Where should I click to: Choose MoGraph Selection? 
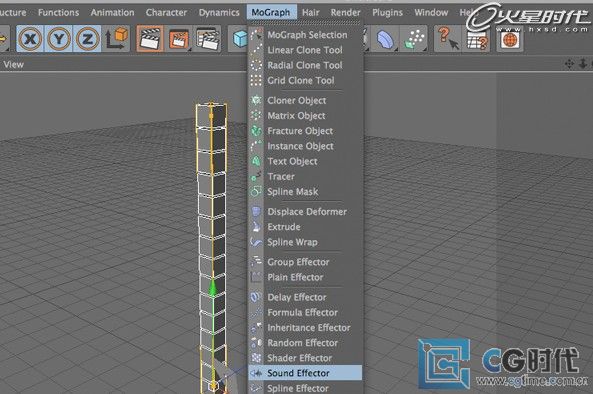(305, 35)
